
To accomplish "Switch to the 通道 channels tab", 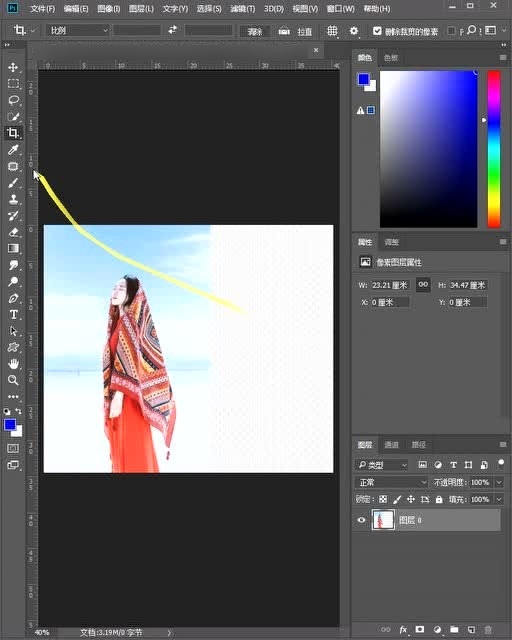I will [391, 444].
